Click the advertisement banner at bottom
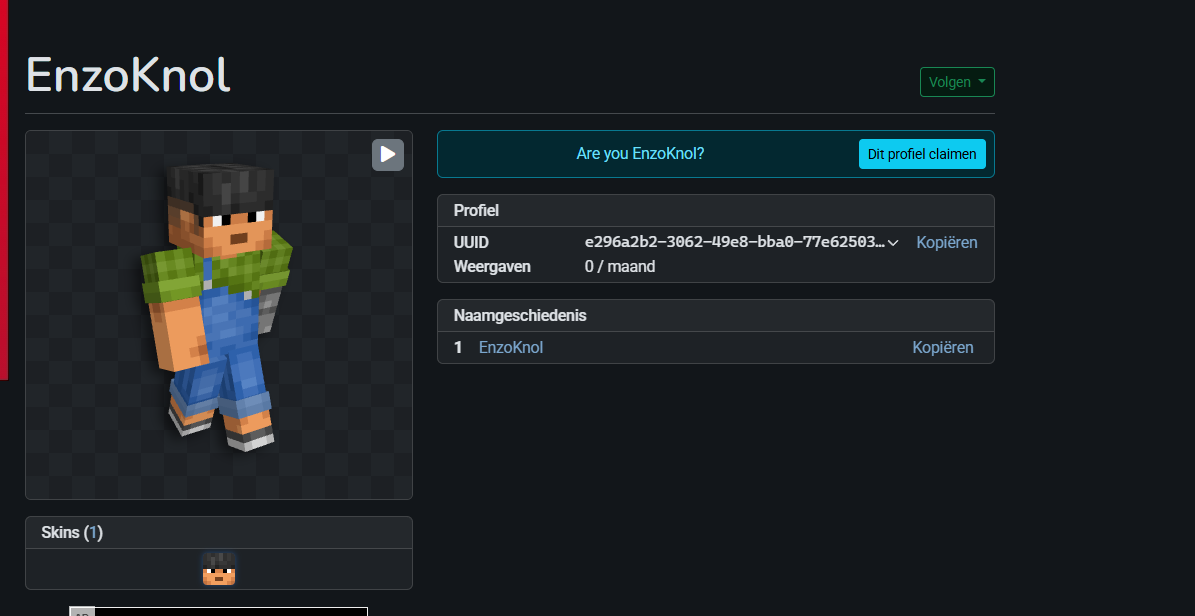1195x616 pixels. pos(230,611)
